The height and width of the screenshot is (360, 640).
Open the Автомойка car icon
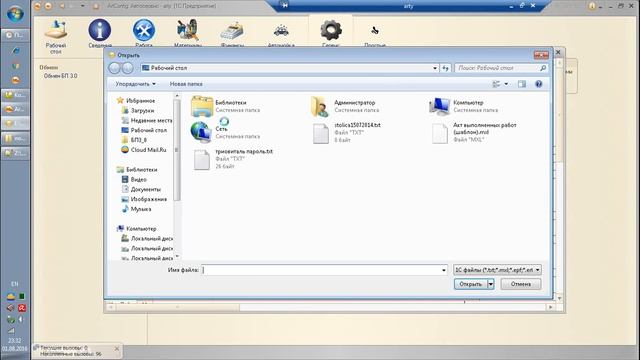click(x=281, y=31)
